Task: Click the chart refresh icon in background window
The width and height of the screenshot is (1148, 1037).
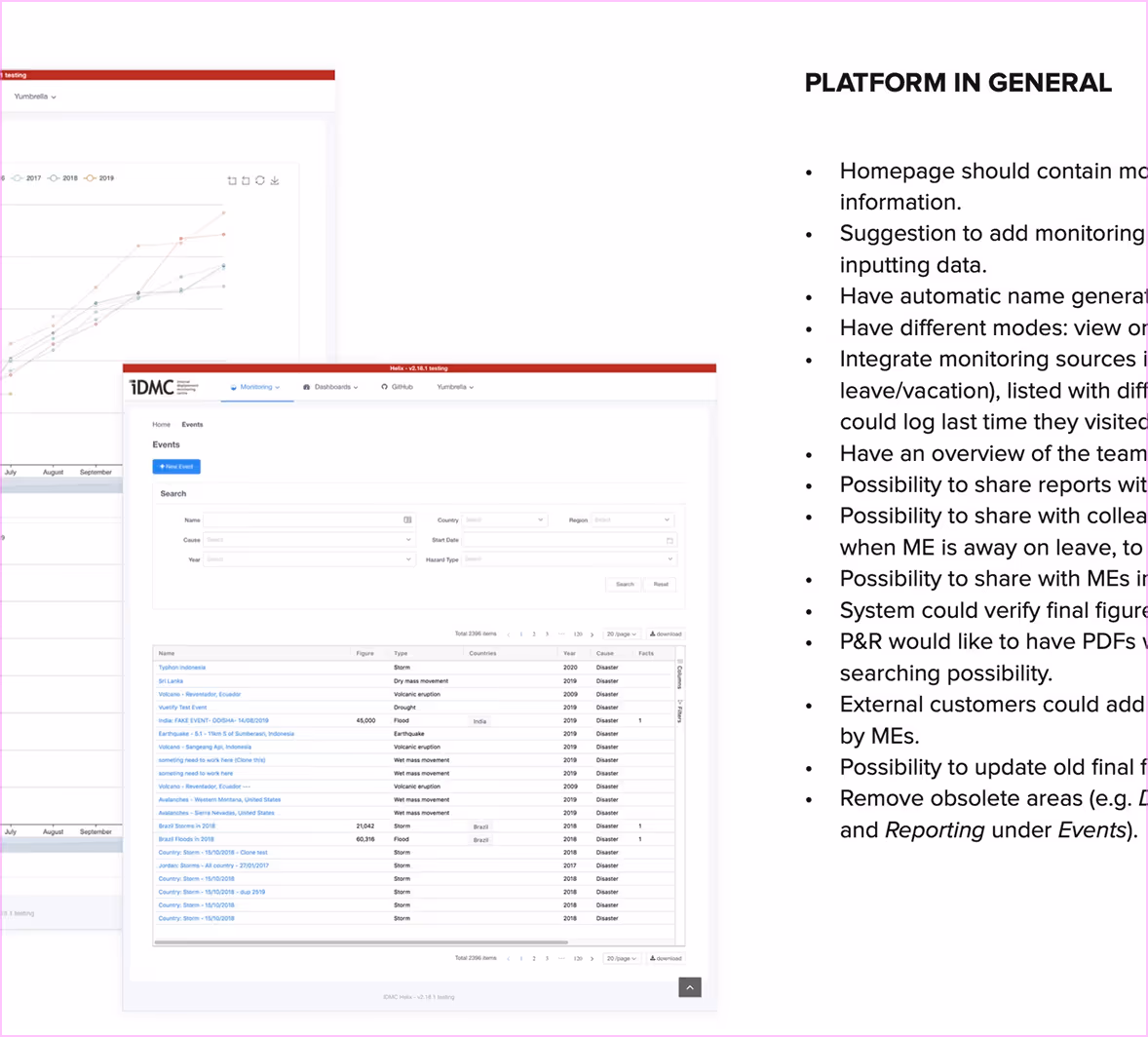Action: [x=260, y=180]
